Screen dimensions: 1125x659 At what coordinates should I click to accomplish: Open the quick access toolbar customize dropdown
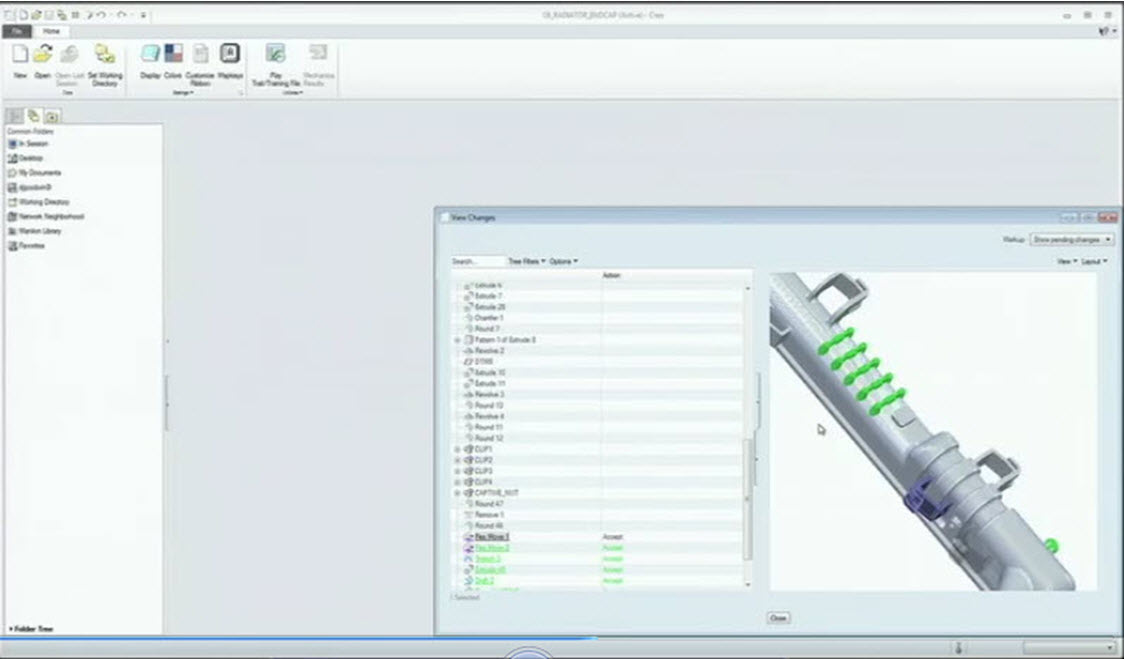143,14
